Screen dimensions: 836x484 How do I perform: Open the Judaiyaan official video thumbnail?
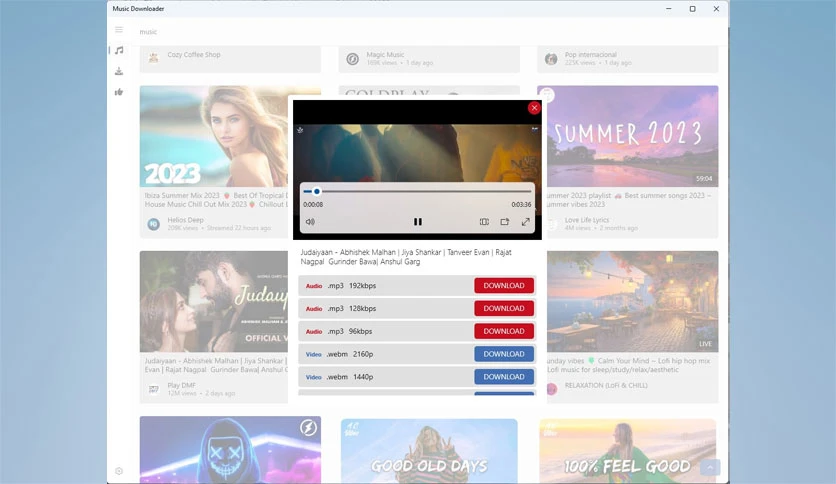[214, 302]
